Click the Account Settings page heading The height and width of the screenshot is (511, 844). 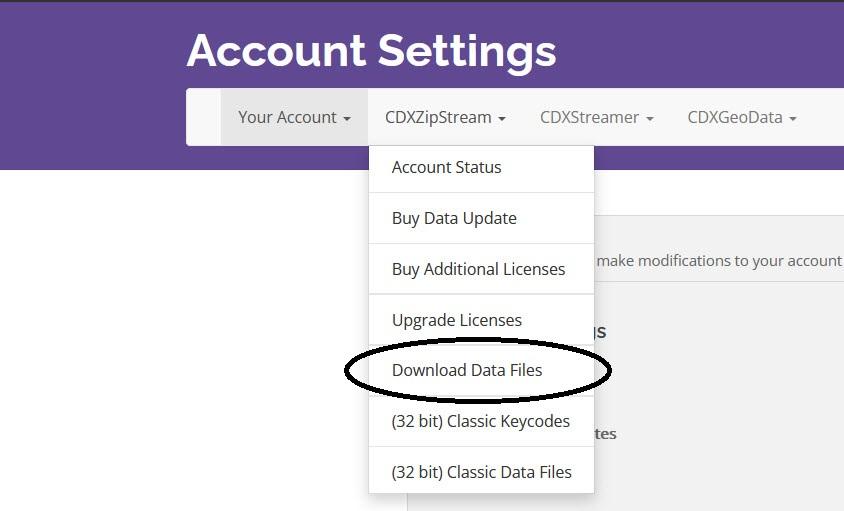[x=371, y=51]
